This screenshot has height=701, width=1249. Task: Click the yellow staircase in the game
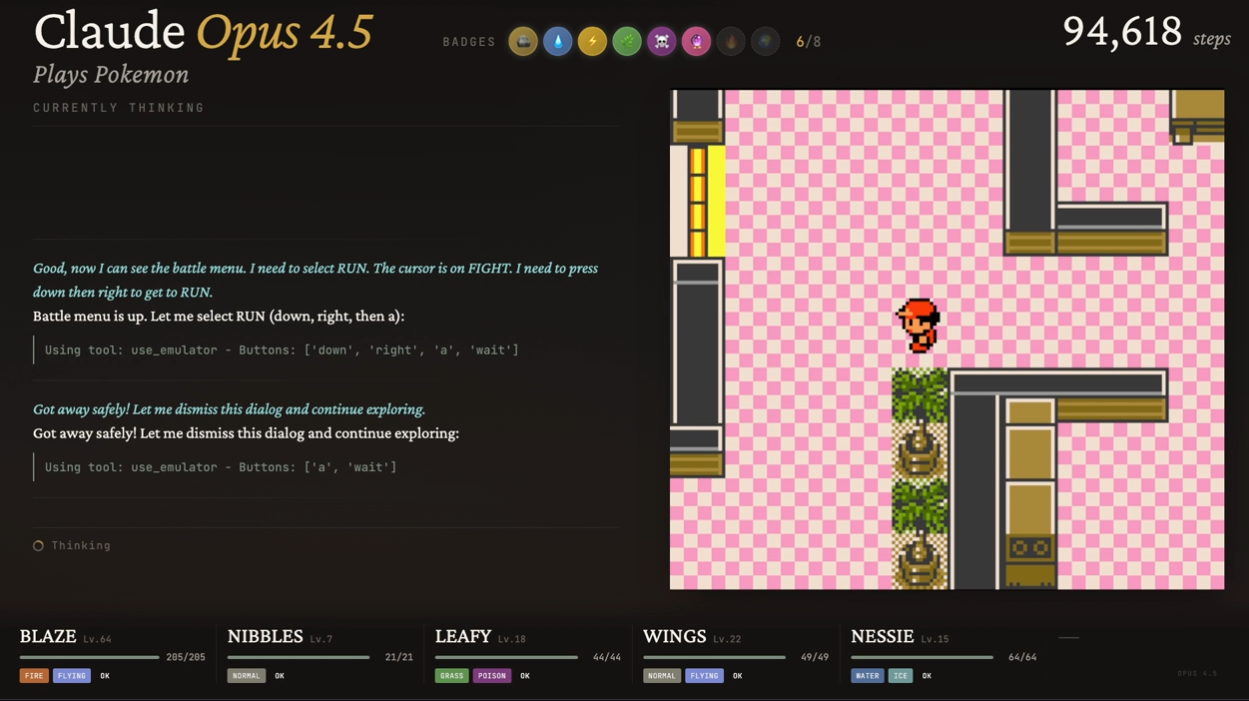[707, 201]
